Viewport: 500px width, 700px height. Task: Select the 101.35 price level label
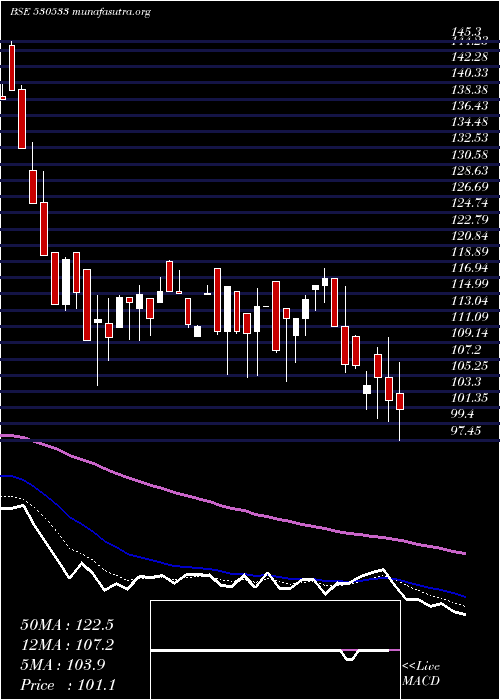pyautogui.click(x=469, y=398)
